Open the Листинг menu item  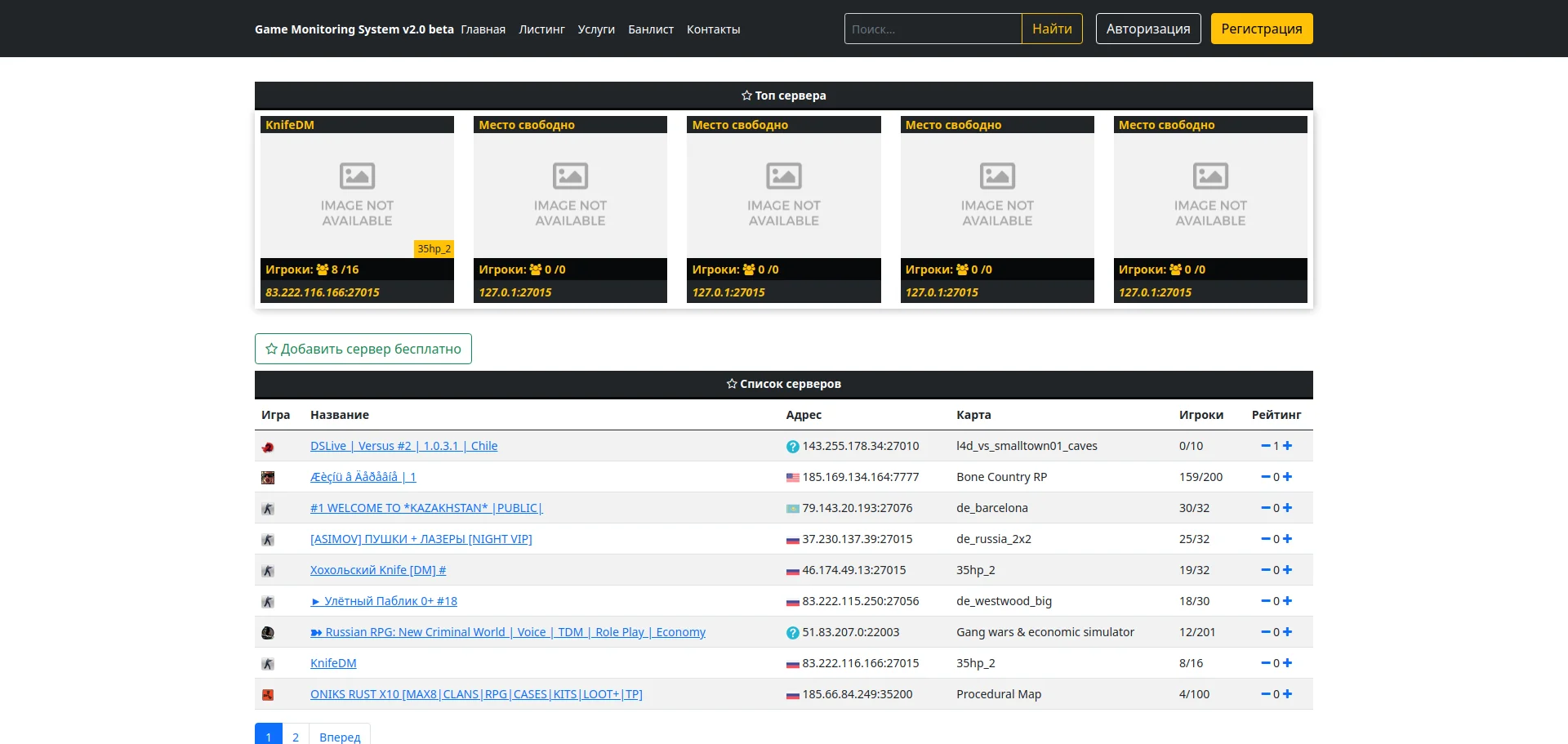(541, 29)
